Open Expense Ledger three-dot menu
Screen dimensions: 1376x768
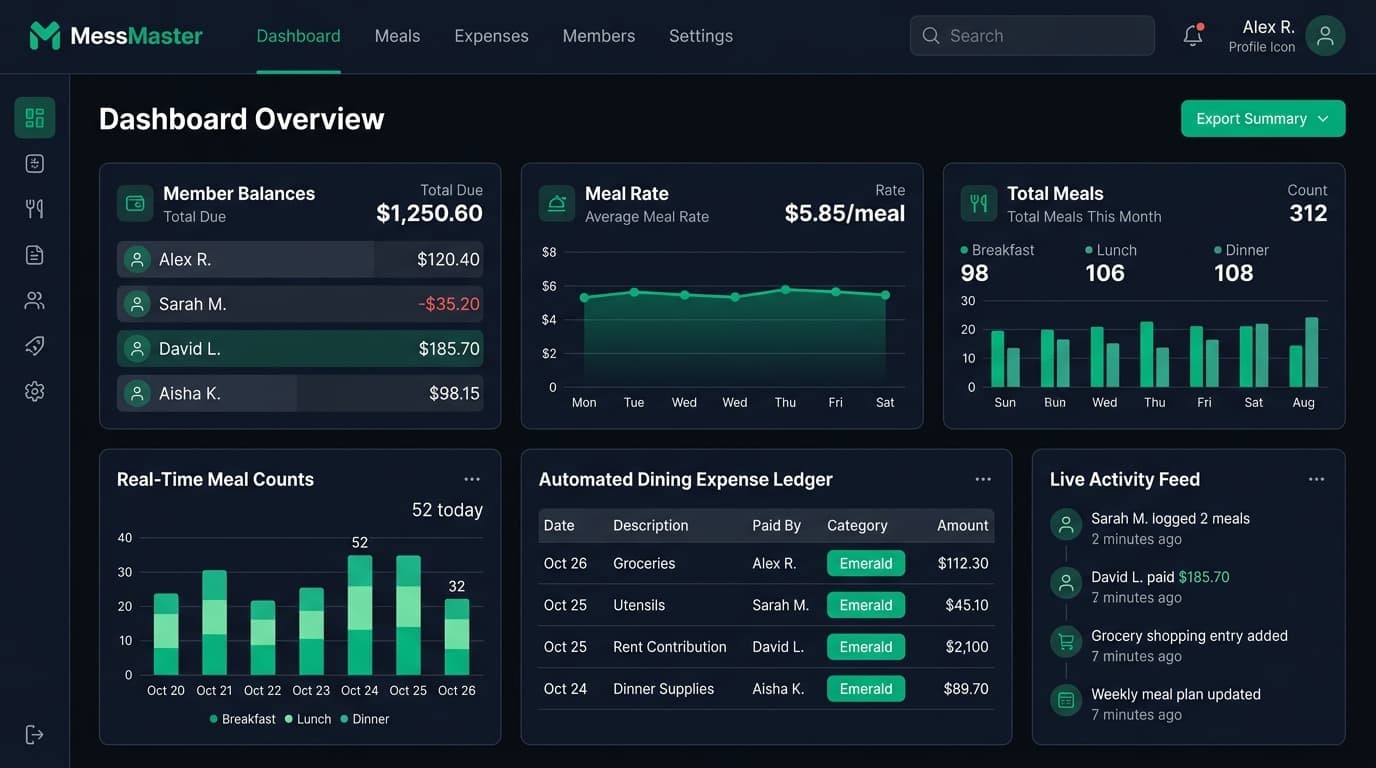pos(983,480)
